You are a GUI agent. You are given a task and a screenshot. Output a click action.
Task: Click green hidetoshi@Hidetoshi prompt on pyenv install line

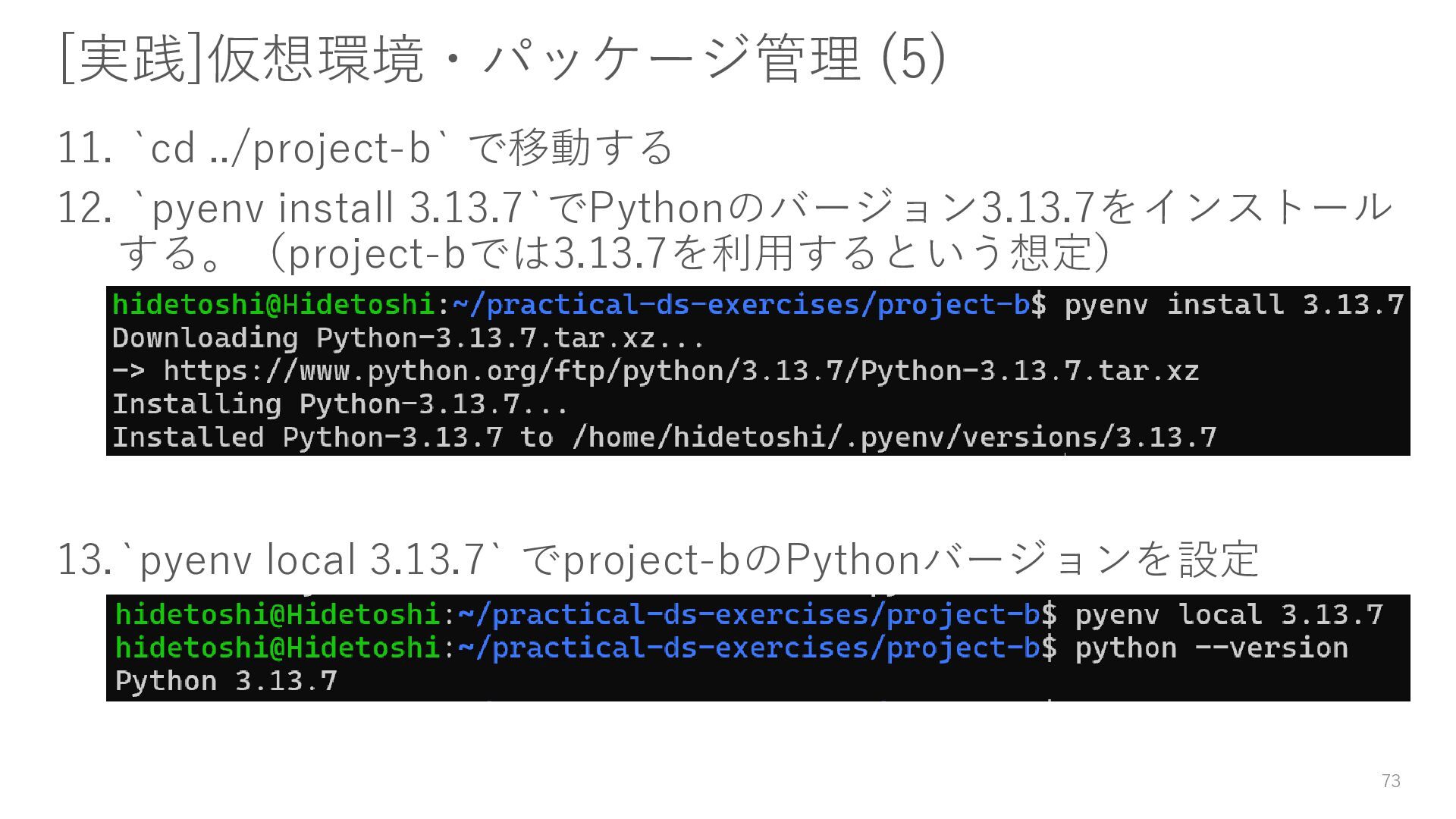point(273,305)
